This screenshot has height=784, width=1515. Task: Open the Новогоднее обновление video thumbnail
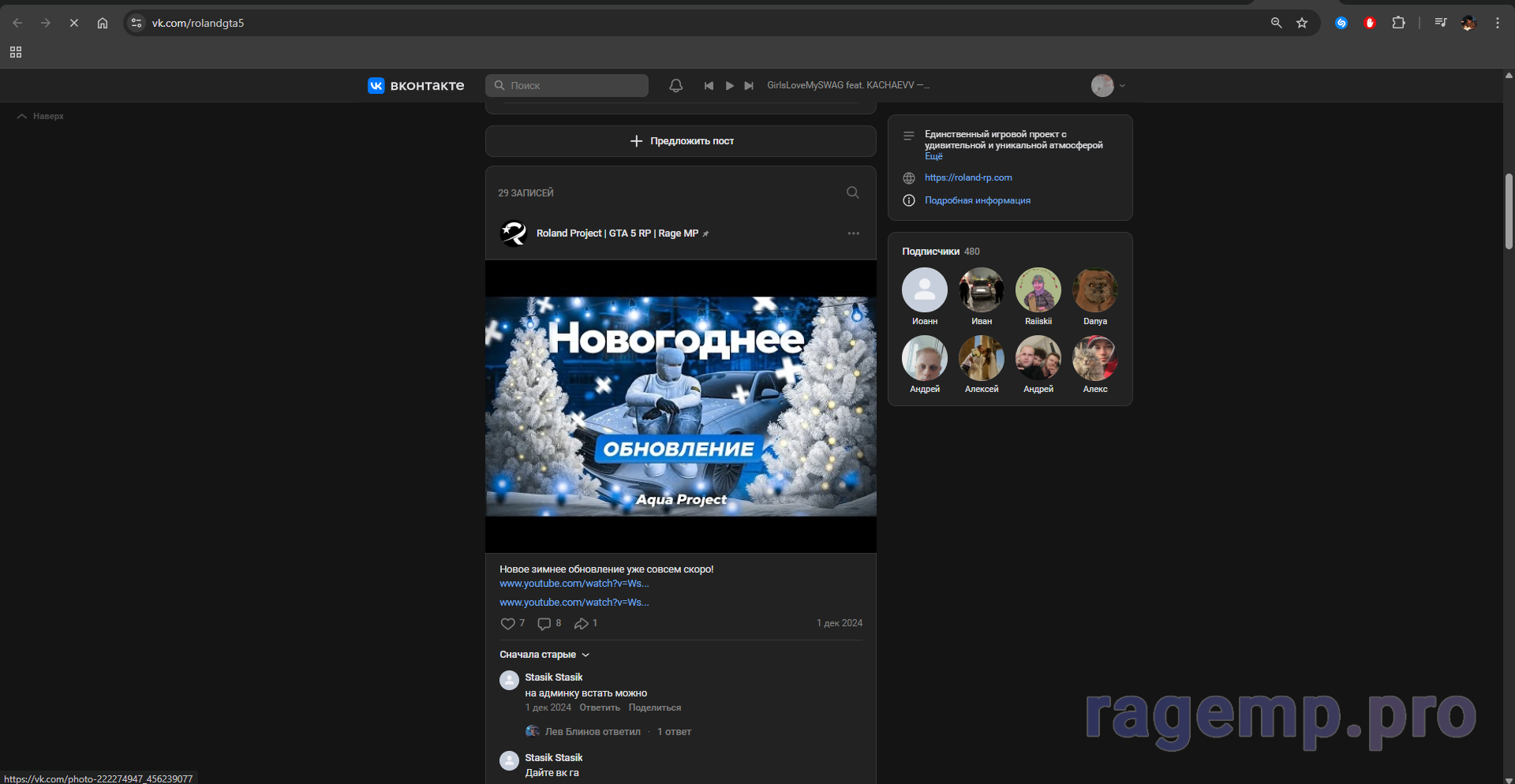click(680, 406)
